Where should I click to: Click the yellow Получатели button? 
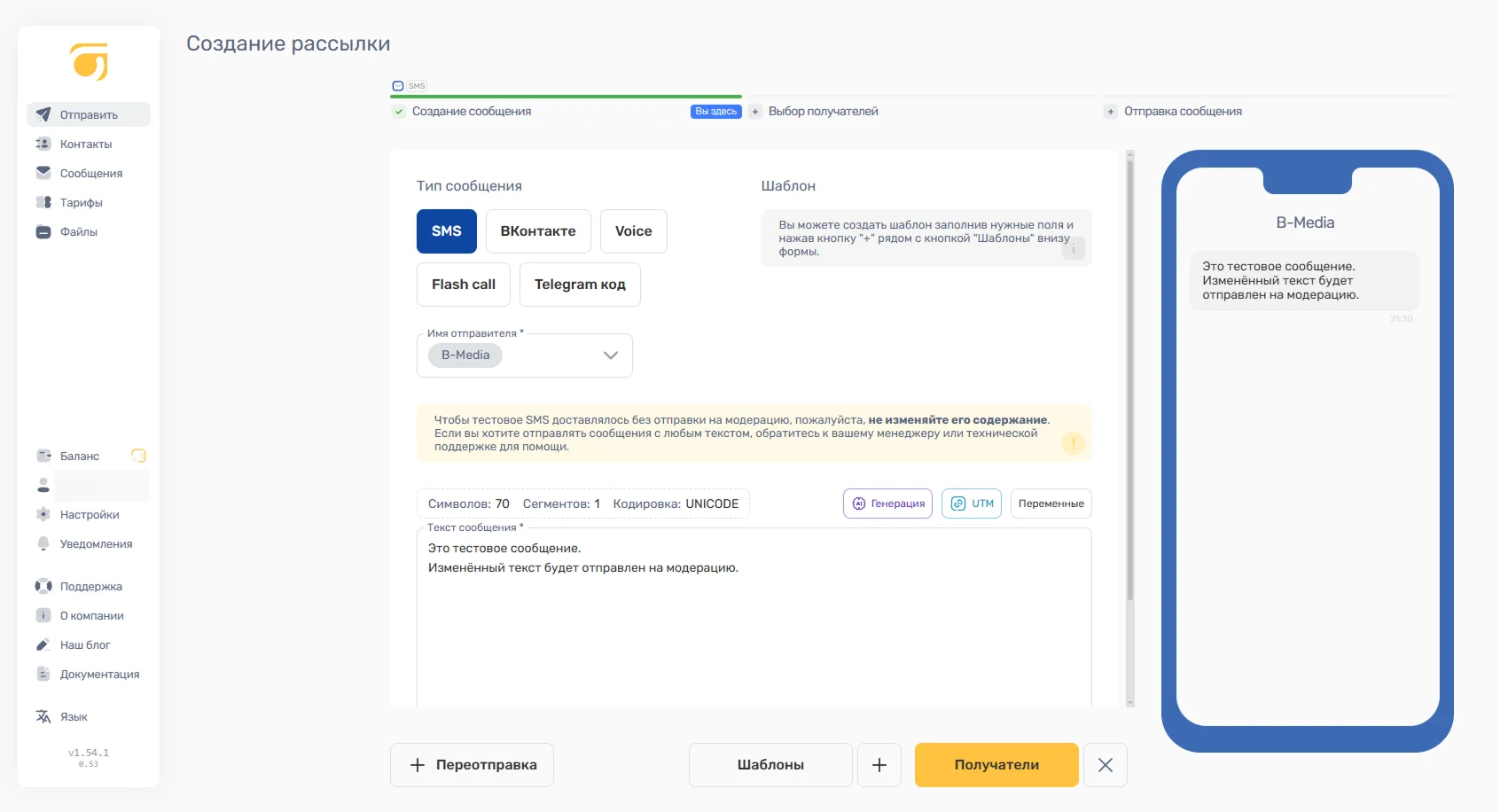click(x=996, y=765)
